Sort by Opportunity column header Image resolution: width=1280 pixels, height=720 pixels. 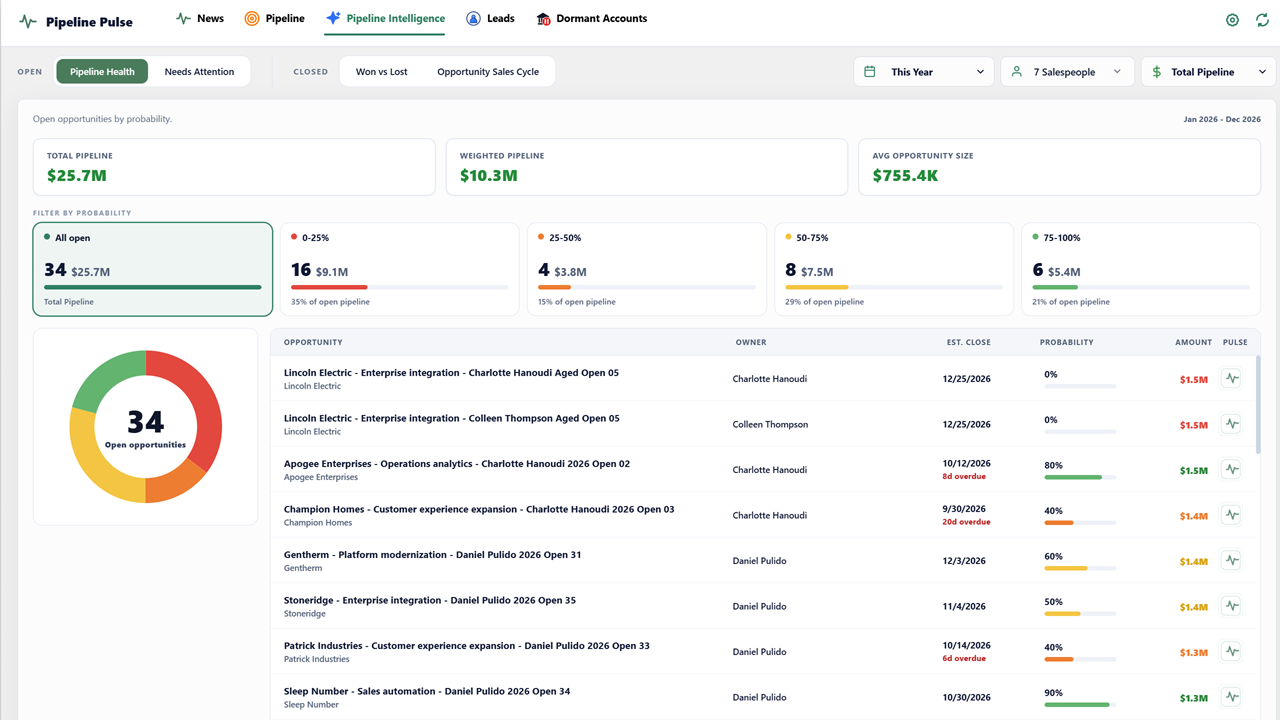coord(313,342)
